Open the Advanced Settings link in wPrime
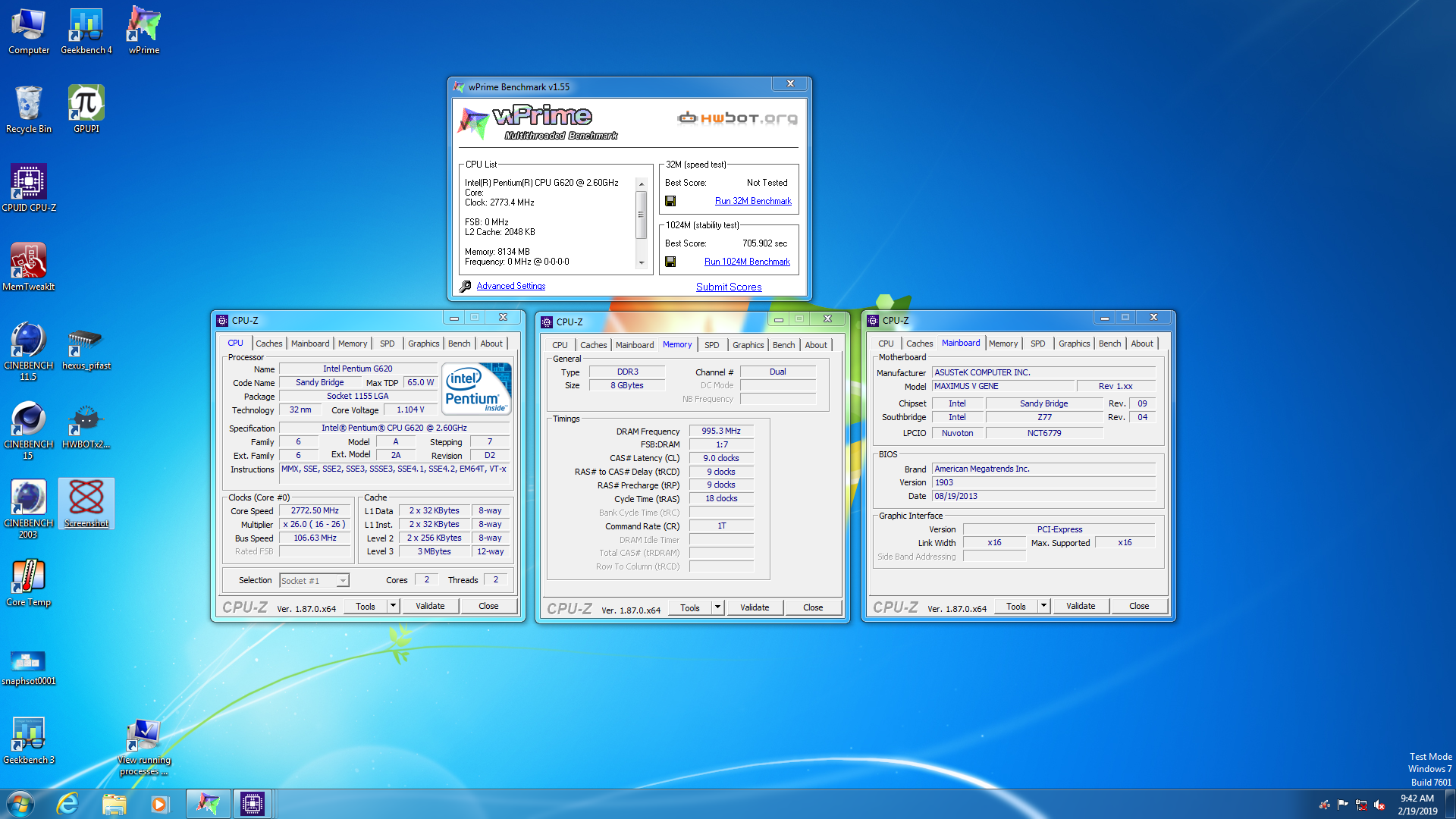Viewport: 1456px width, 819px height. (510, 286)
